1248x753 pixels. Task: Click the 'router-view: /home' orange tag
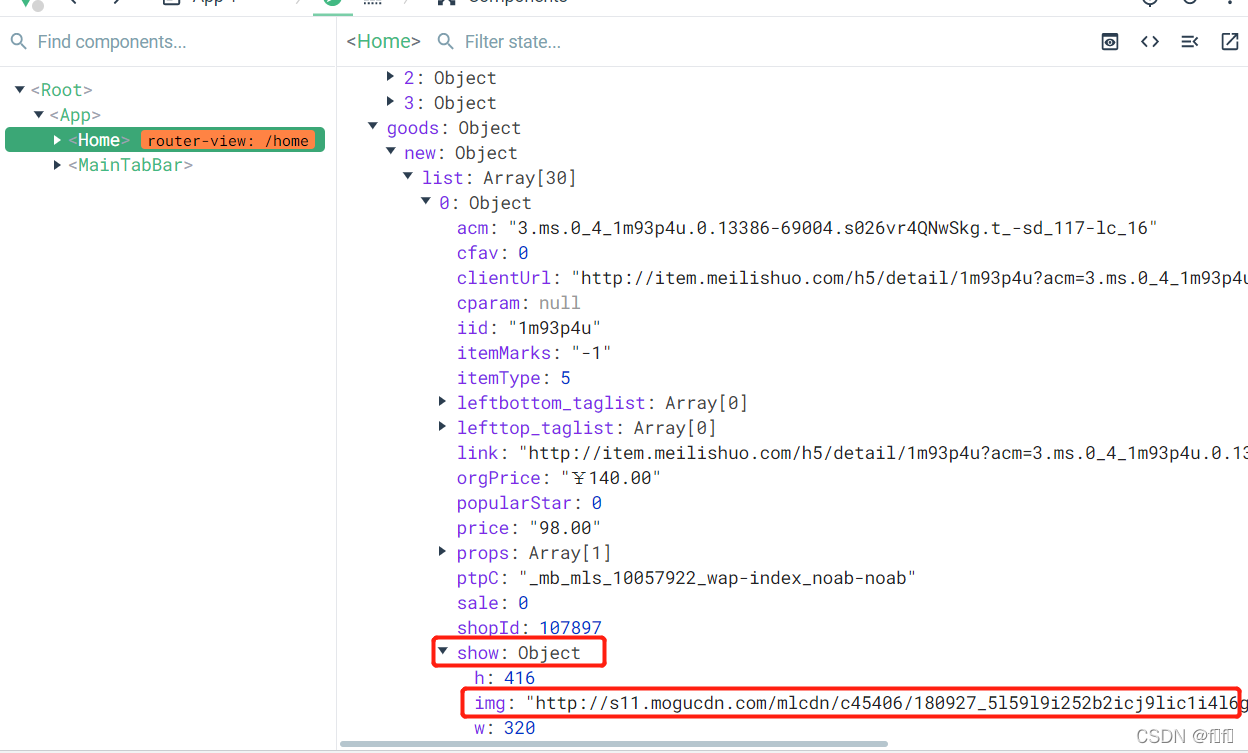228,140
